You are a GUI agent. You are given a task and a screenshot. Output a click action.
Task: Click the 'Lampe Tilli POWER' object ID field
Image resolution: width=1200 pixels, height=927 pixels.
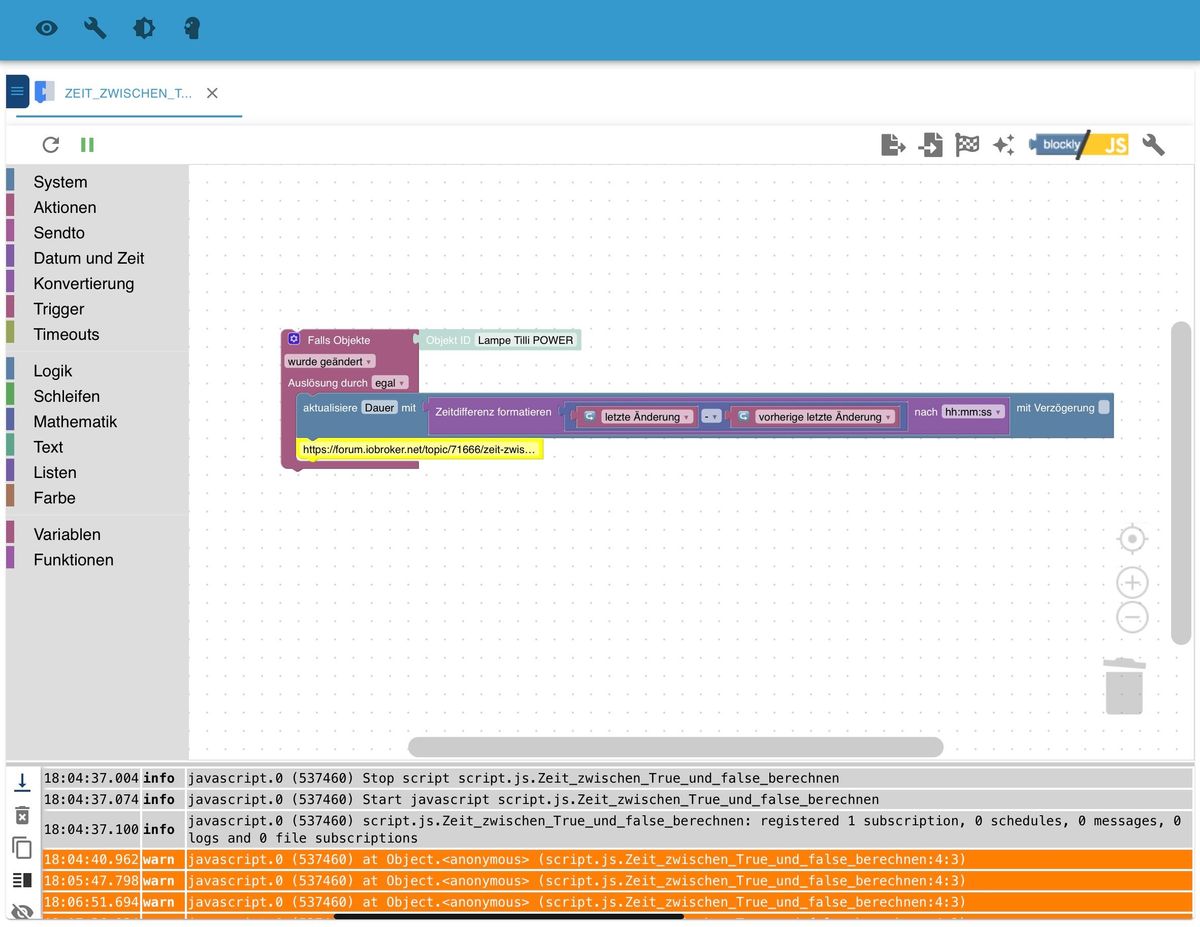(x=526, y=340)
